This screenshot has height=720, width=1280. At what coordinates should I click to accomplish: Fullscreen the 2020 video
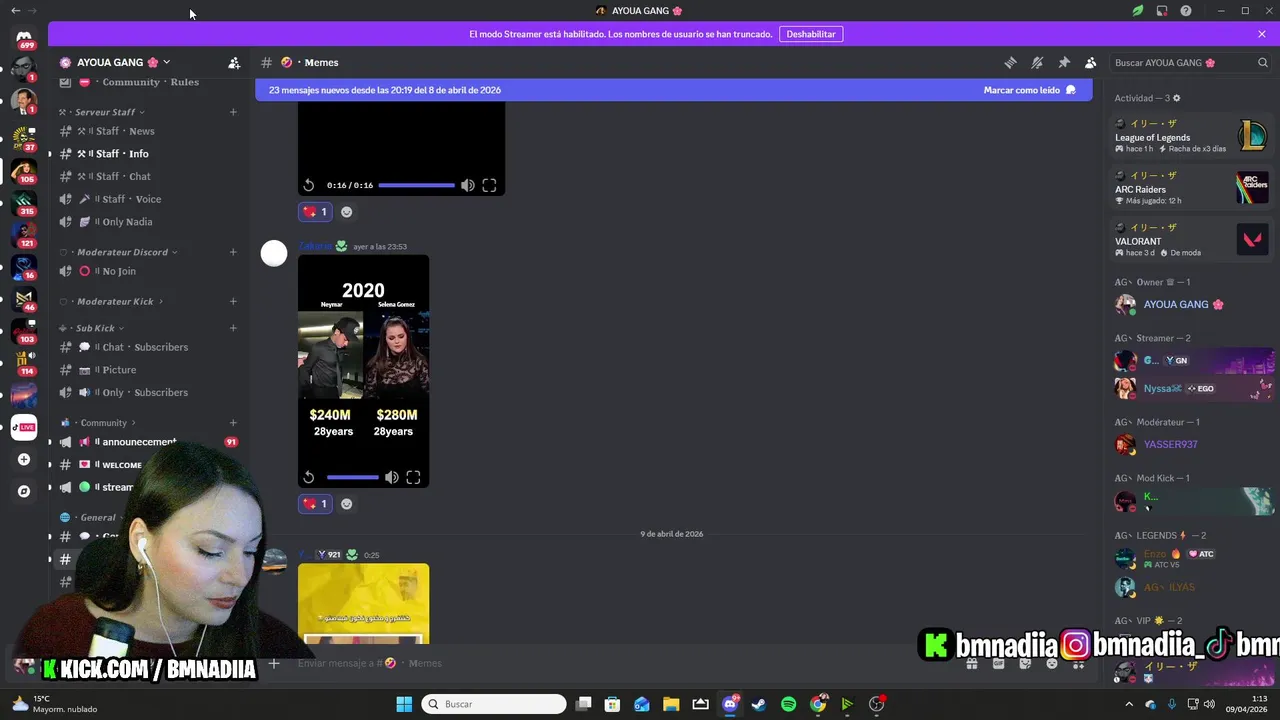[x=413, y=478]
